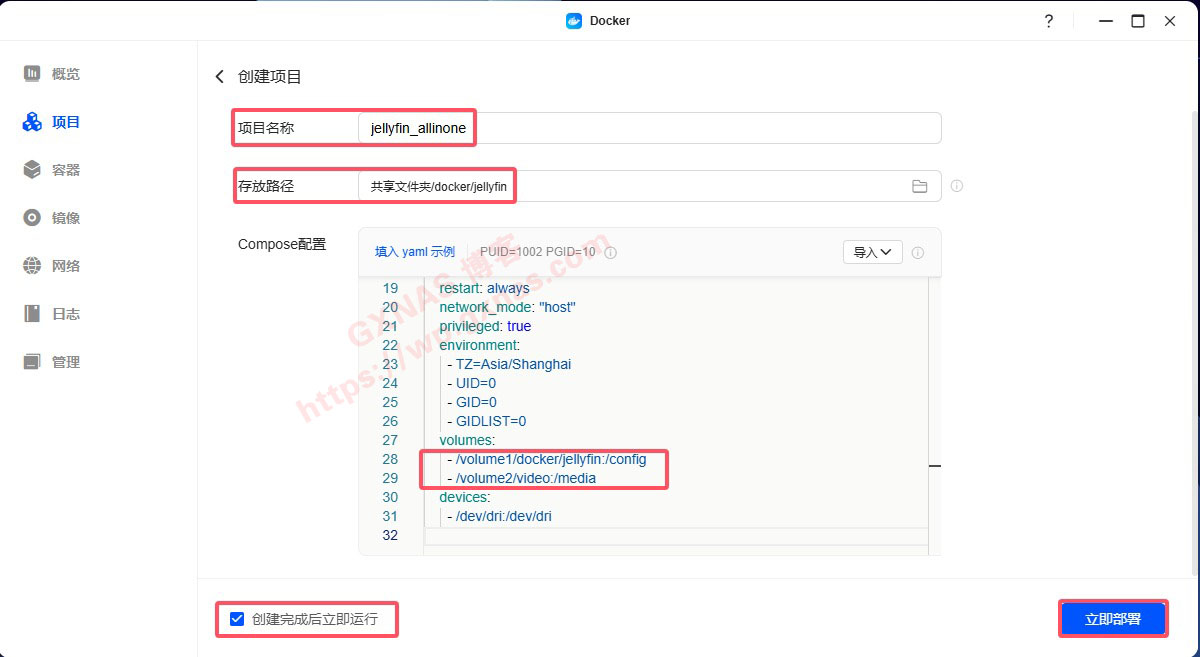
Task: Open the help question mark in title bar
Action: pos(1048,21)
